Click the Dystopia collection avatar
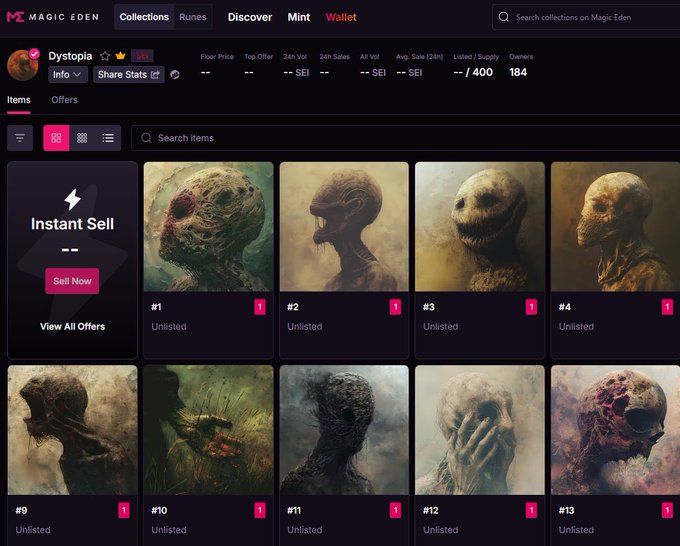 point(23,65)
